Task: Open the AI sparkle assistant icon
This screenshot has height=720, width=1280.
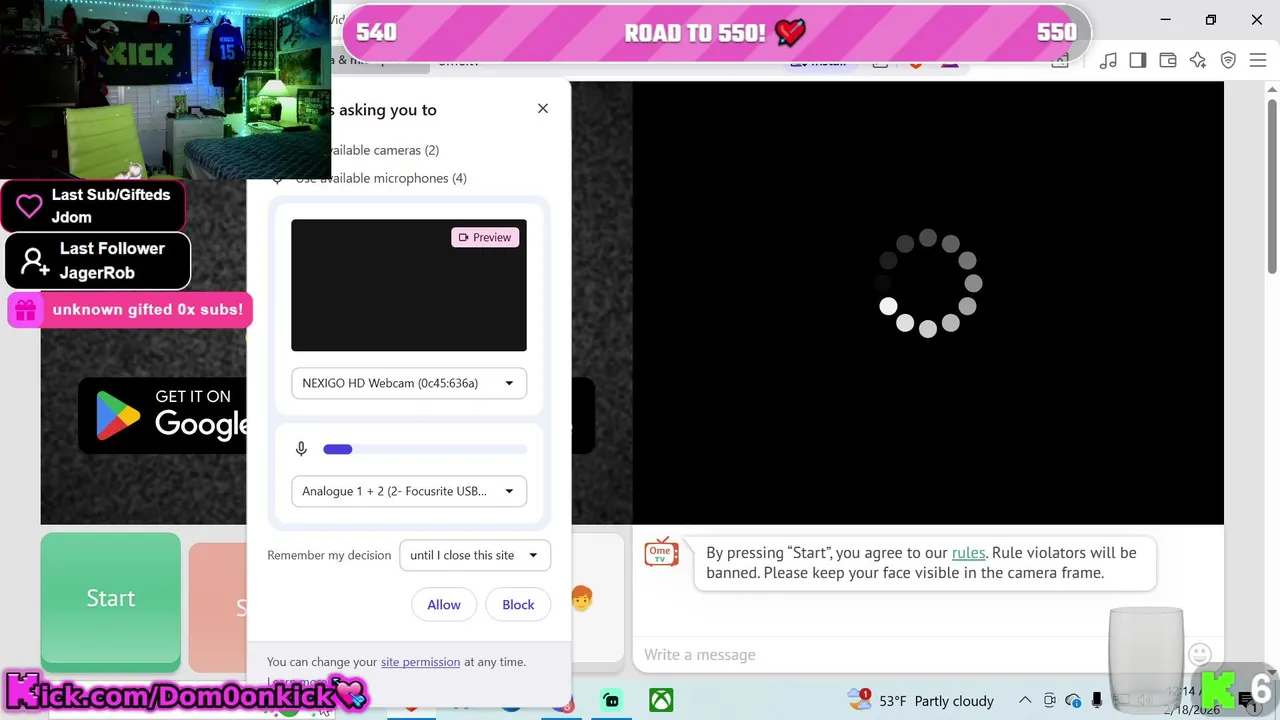Action: (x=1198, y=61)
